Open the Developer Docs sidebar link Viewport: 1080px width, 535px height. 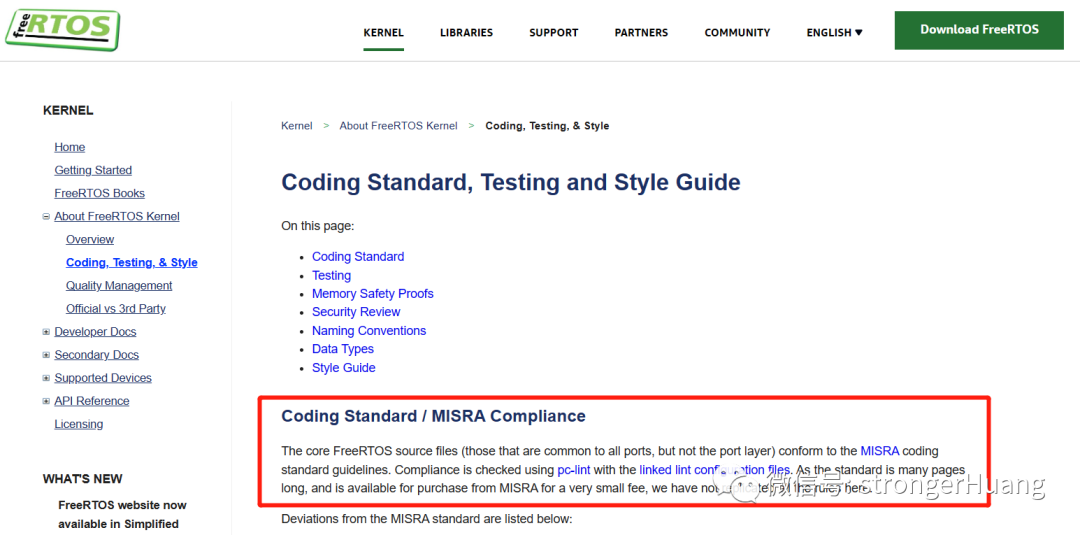[x=95, y=332]
